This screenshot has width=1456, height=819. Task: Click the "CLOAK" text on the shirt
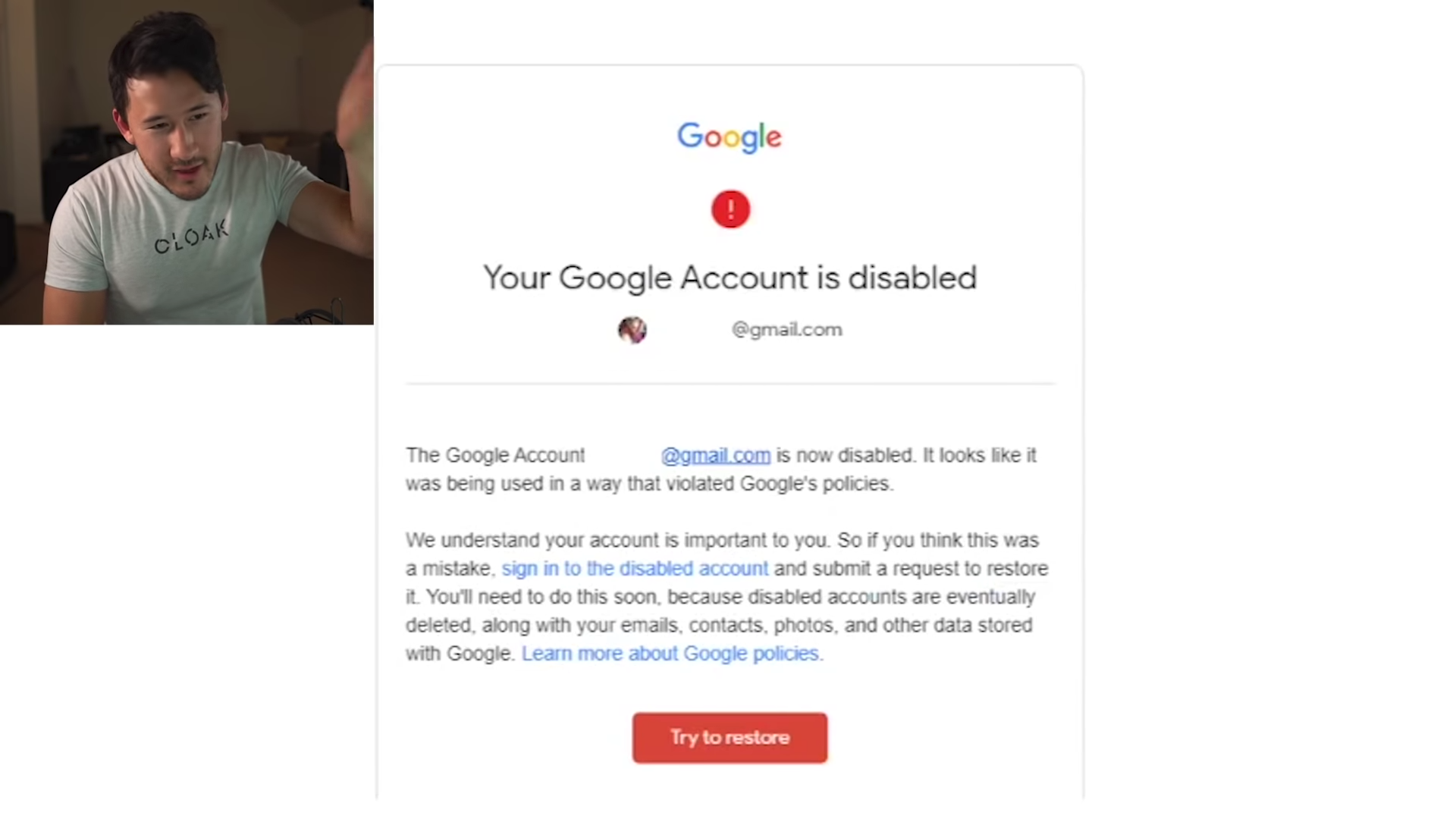click(x=191, y=237)
